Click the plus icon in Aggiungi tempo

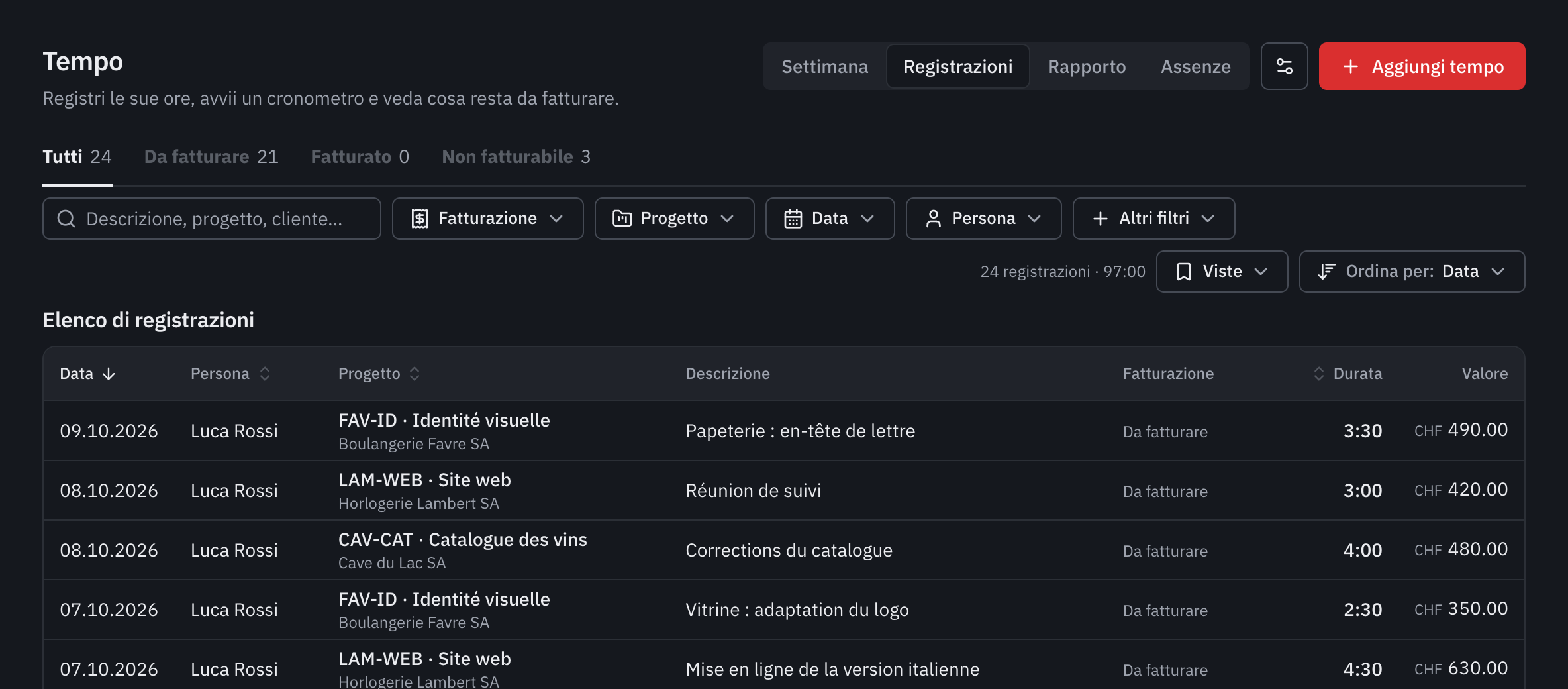[1351, 66]
